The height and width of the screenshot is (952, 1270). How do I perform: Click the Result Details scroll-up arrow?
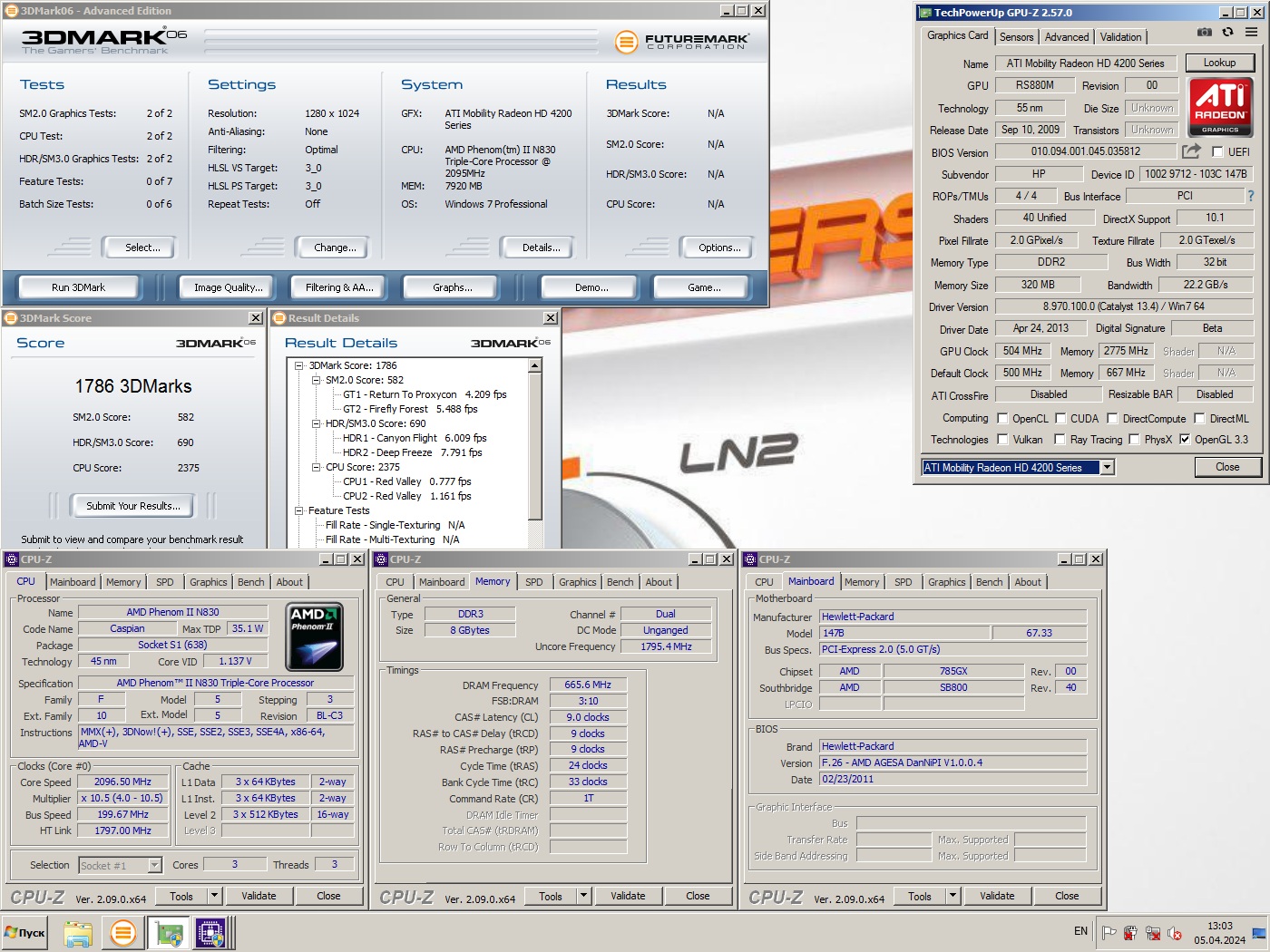tap(534, 366)
